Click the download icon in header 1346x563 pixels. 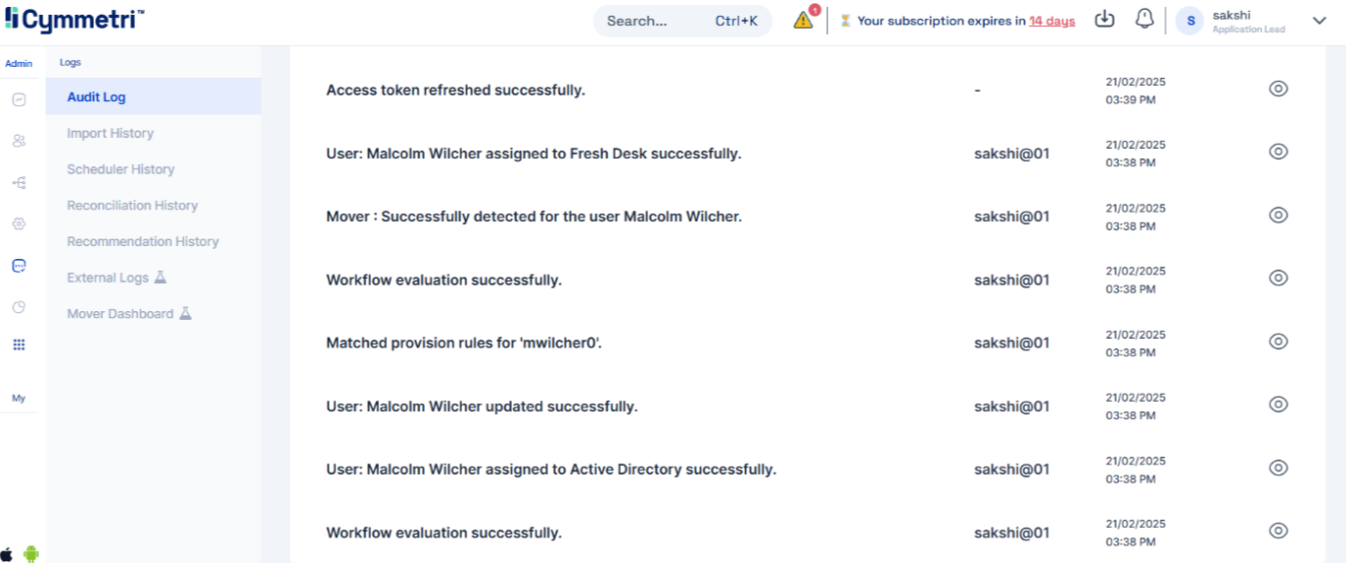[x=1104, y=20]
